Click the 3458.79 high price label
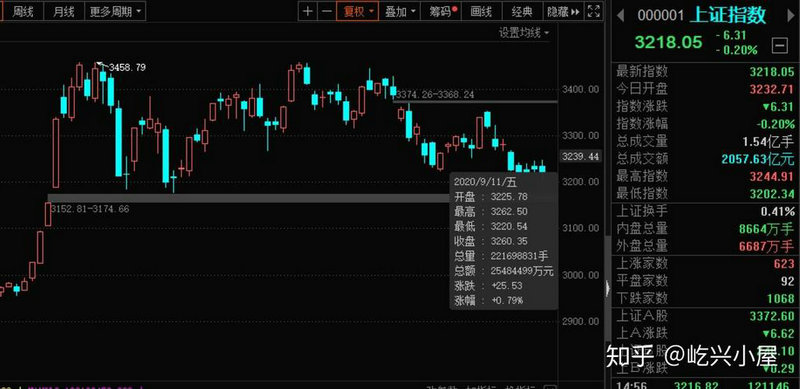The width and height of the screenshot is (800, 389). 128,67
